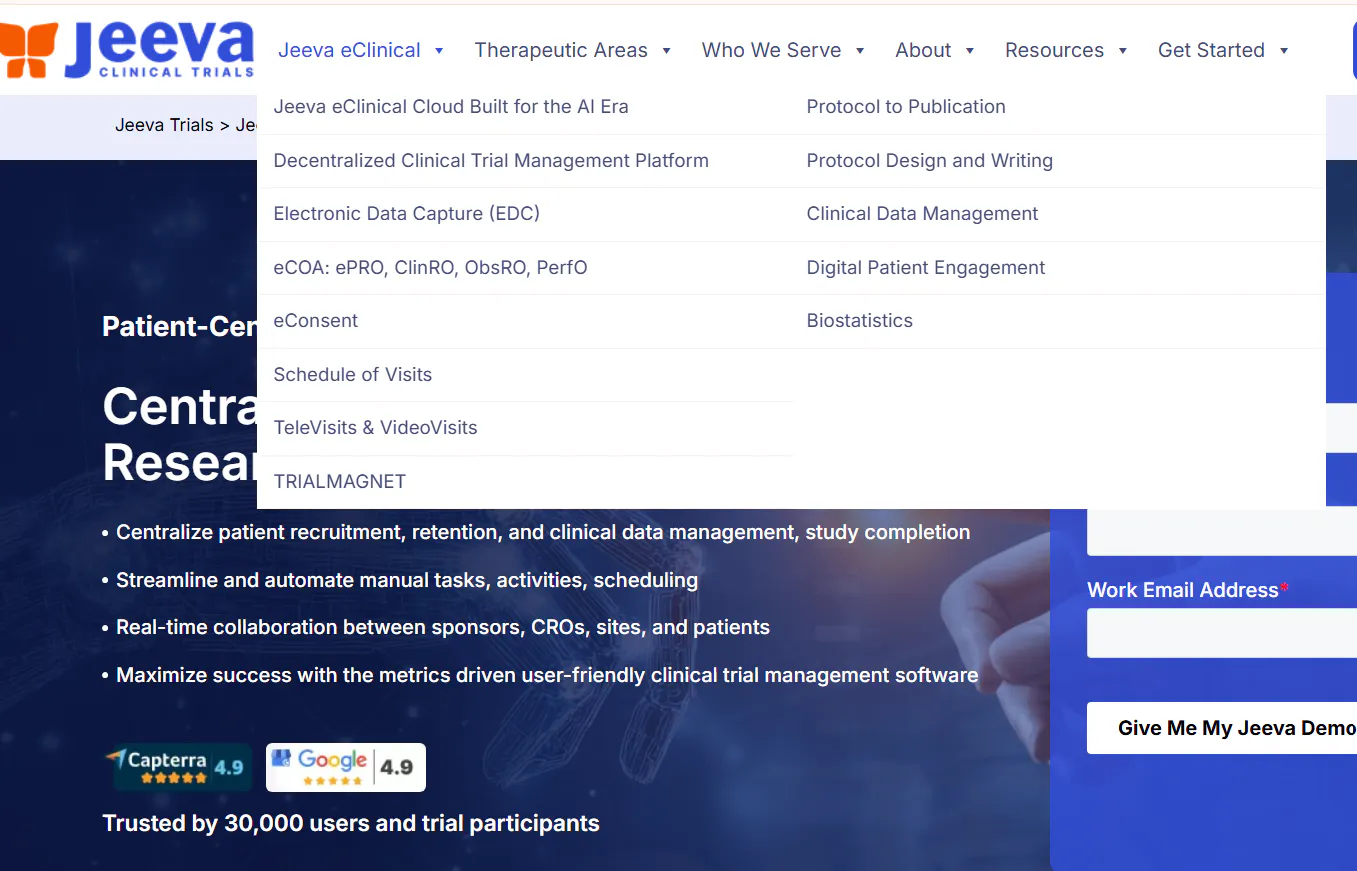Open the Therapeutic Areas menu
1357x871 pixels.
point(561,50)
